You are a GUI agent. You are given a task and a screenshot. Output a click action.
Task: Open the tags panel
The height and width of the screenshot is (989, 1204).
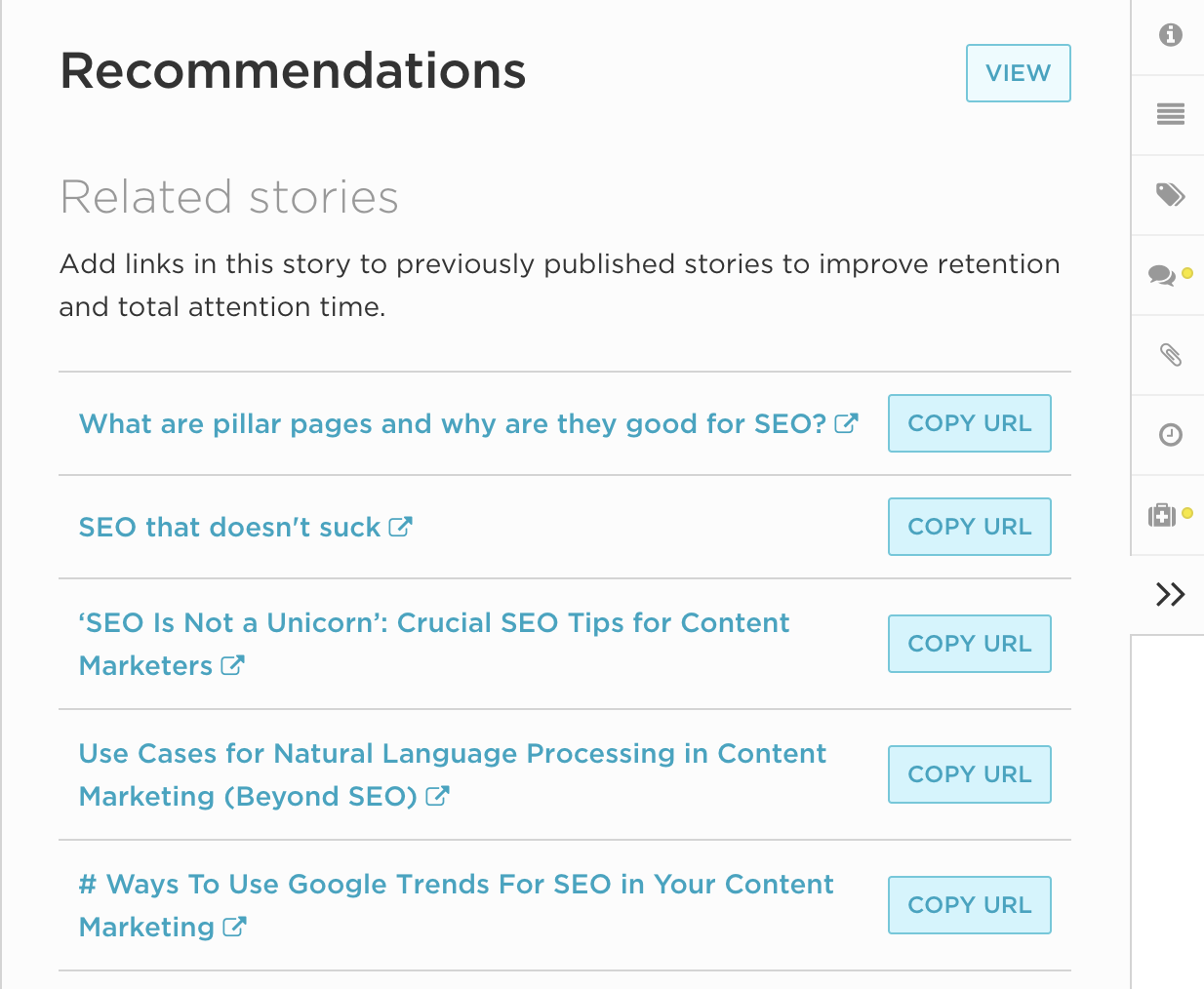pyautogui.click(x=1168, y=194)
